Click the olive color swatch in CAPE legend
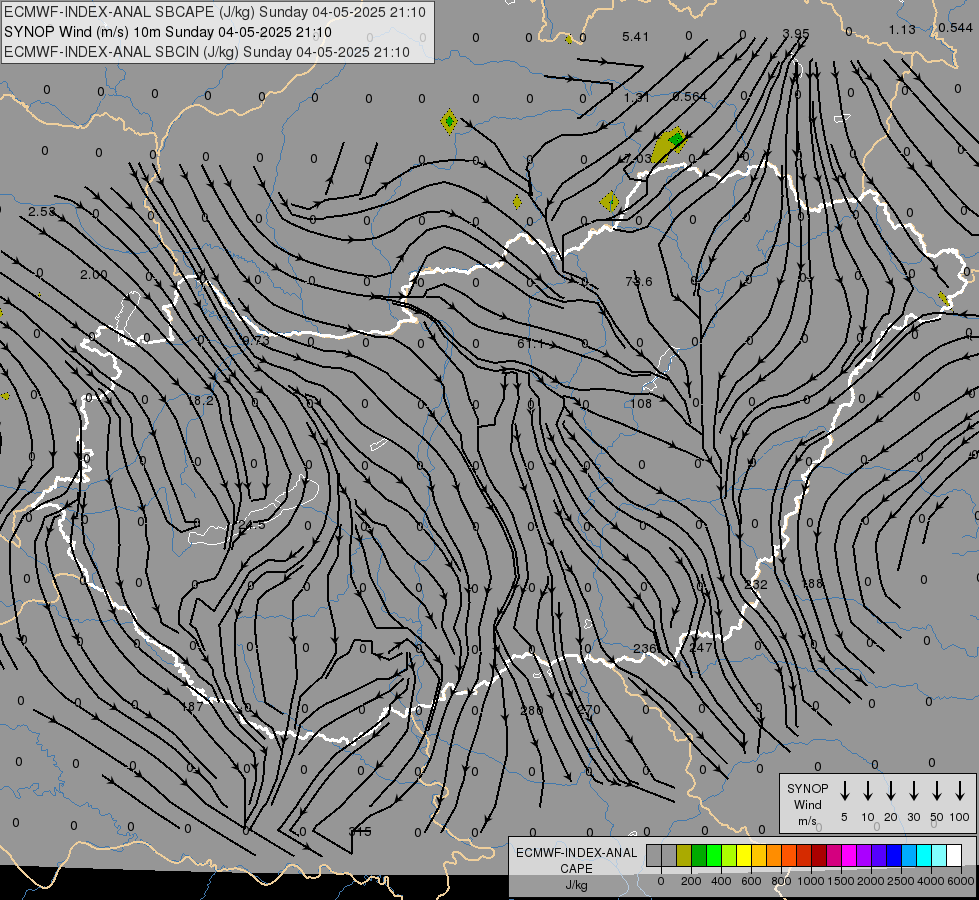This screenshot has height=900, width=979. pos(684,856)
